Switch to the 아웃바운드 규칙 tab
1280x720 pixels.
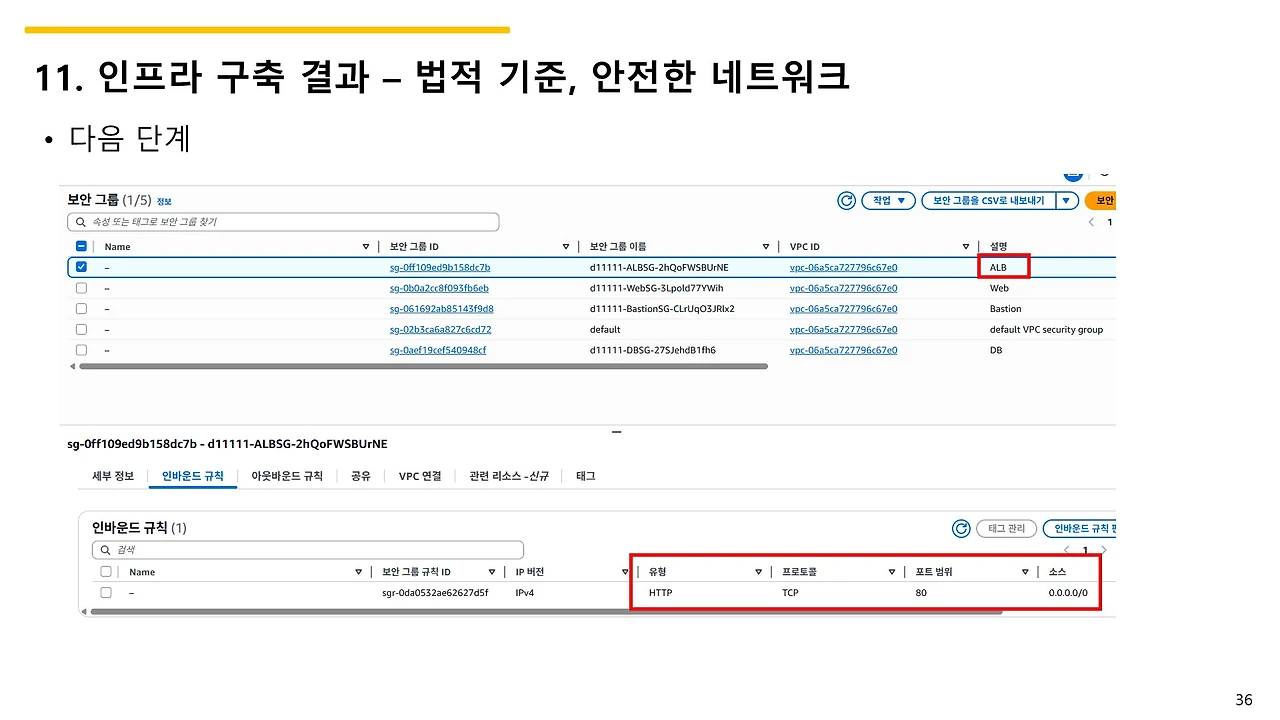click(x=287, y=476)
